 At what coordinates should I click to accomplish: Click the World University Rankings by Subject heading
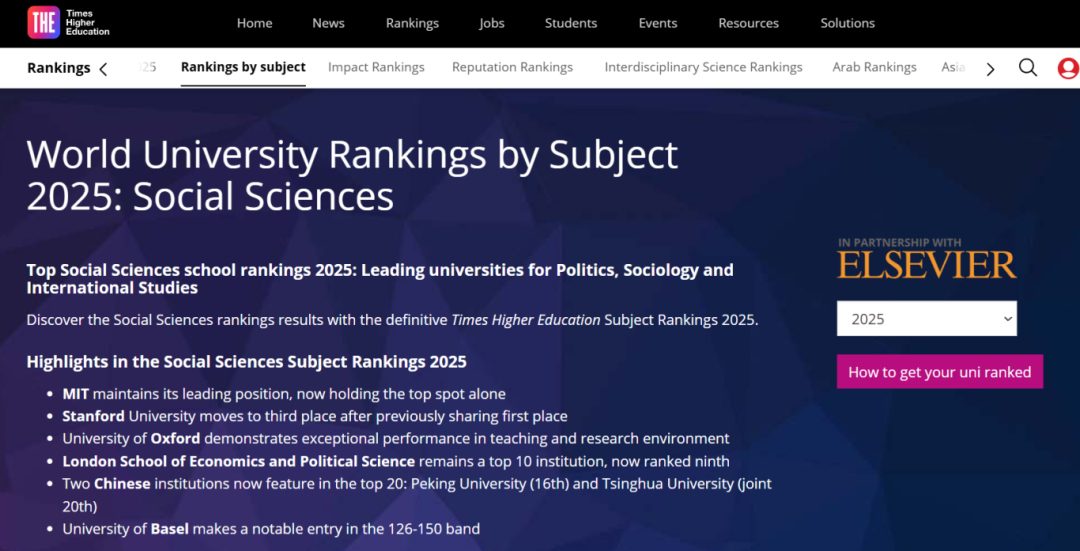(x=352, y=176)
